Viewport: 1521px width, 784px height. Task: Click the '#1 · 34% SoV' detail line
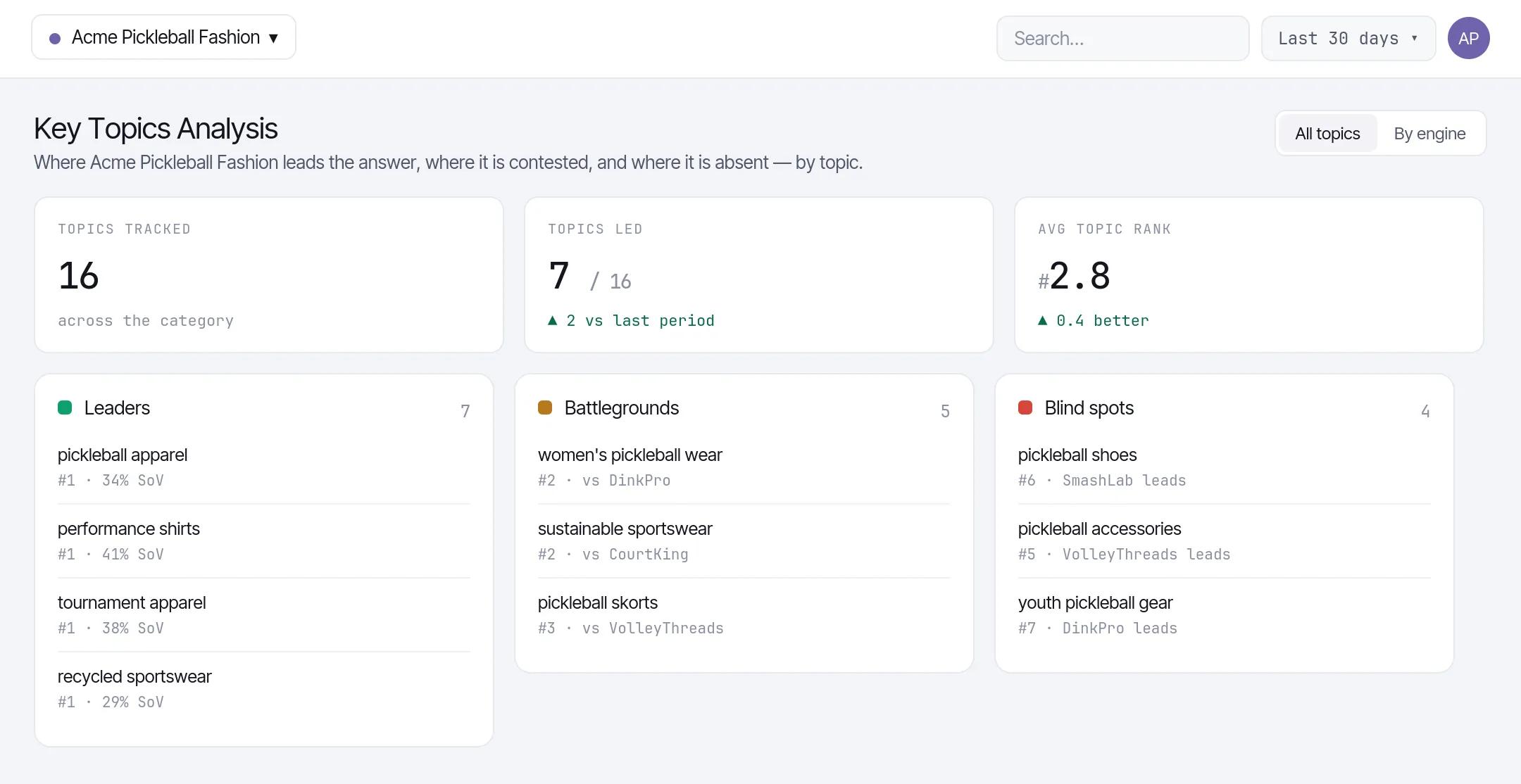(x=111, y=481)
